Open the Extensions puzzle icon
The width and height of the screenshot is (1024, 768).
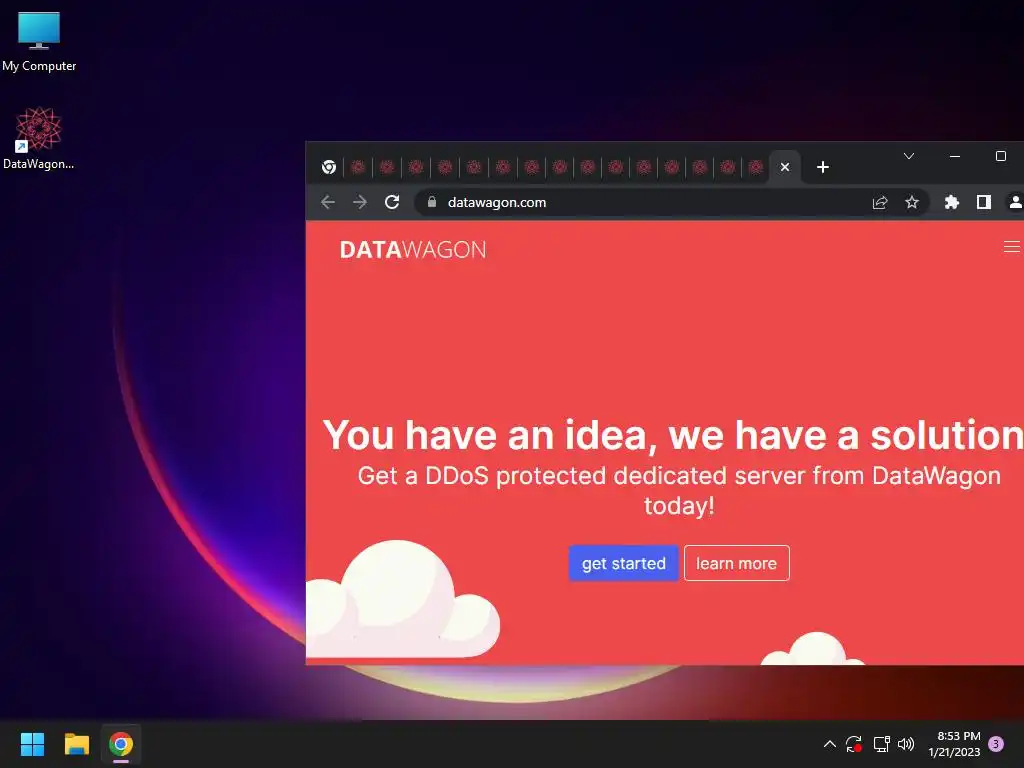pos(952,202)
